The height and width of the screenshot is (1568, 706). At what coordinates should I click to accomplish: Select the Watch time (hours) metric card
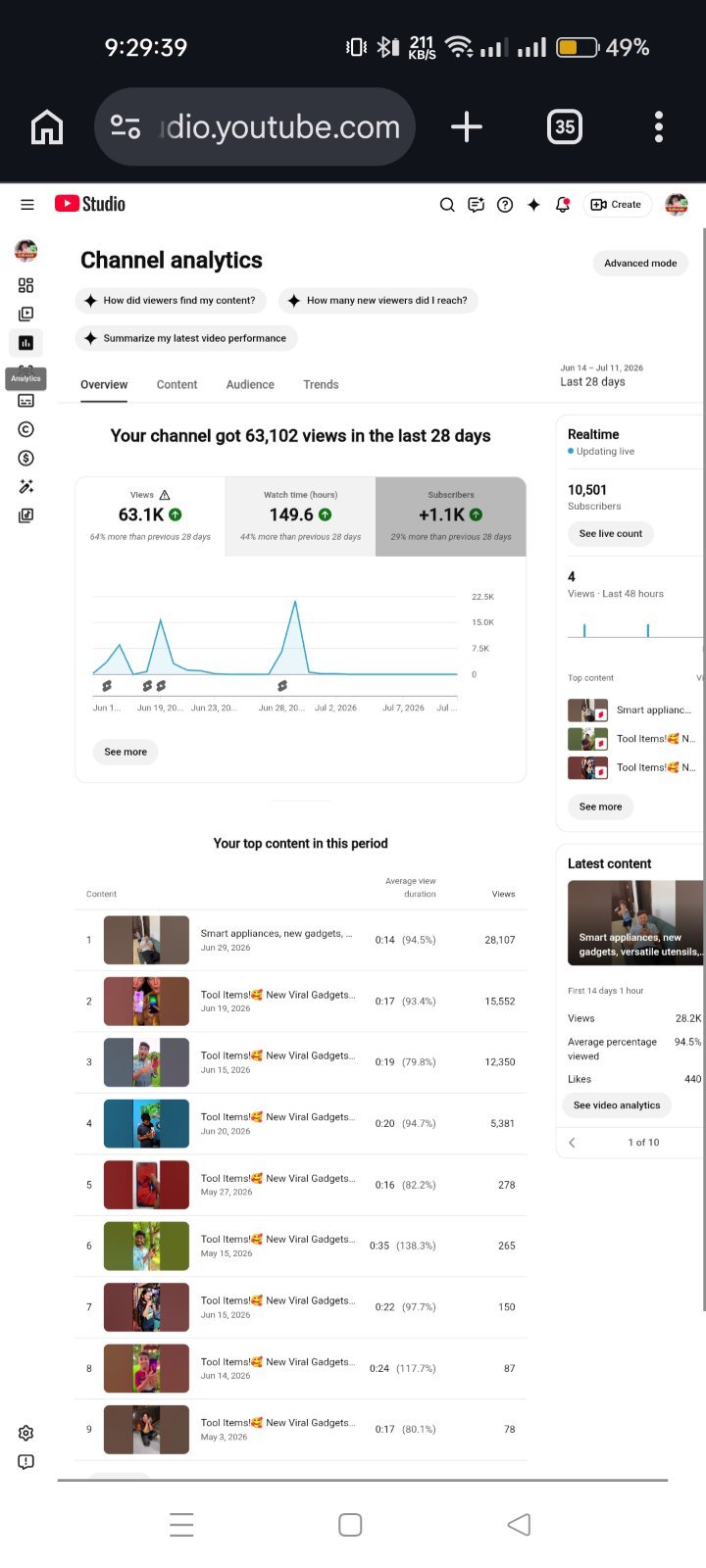coord(300,516)
